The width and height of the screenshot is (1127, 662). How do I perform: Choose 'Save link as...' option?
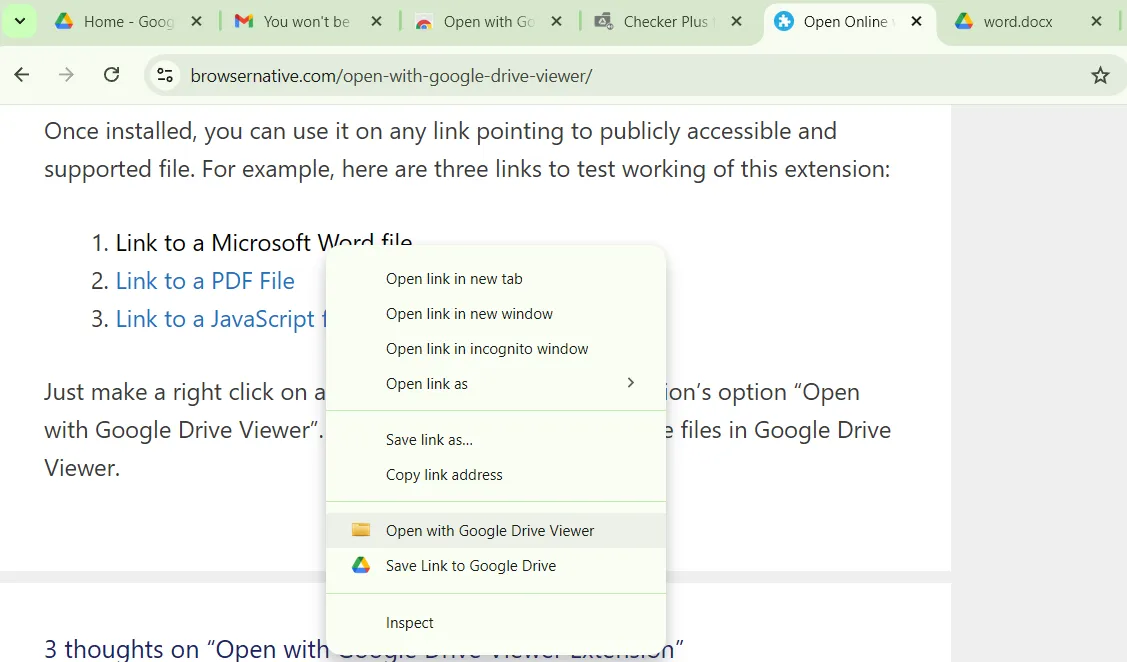tap(428, 439)
